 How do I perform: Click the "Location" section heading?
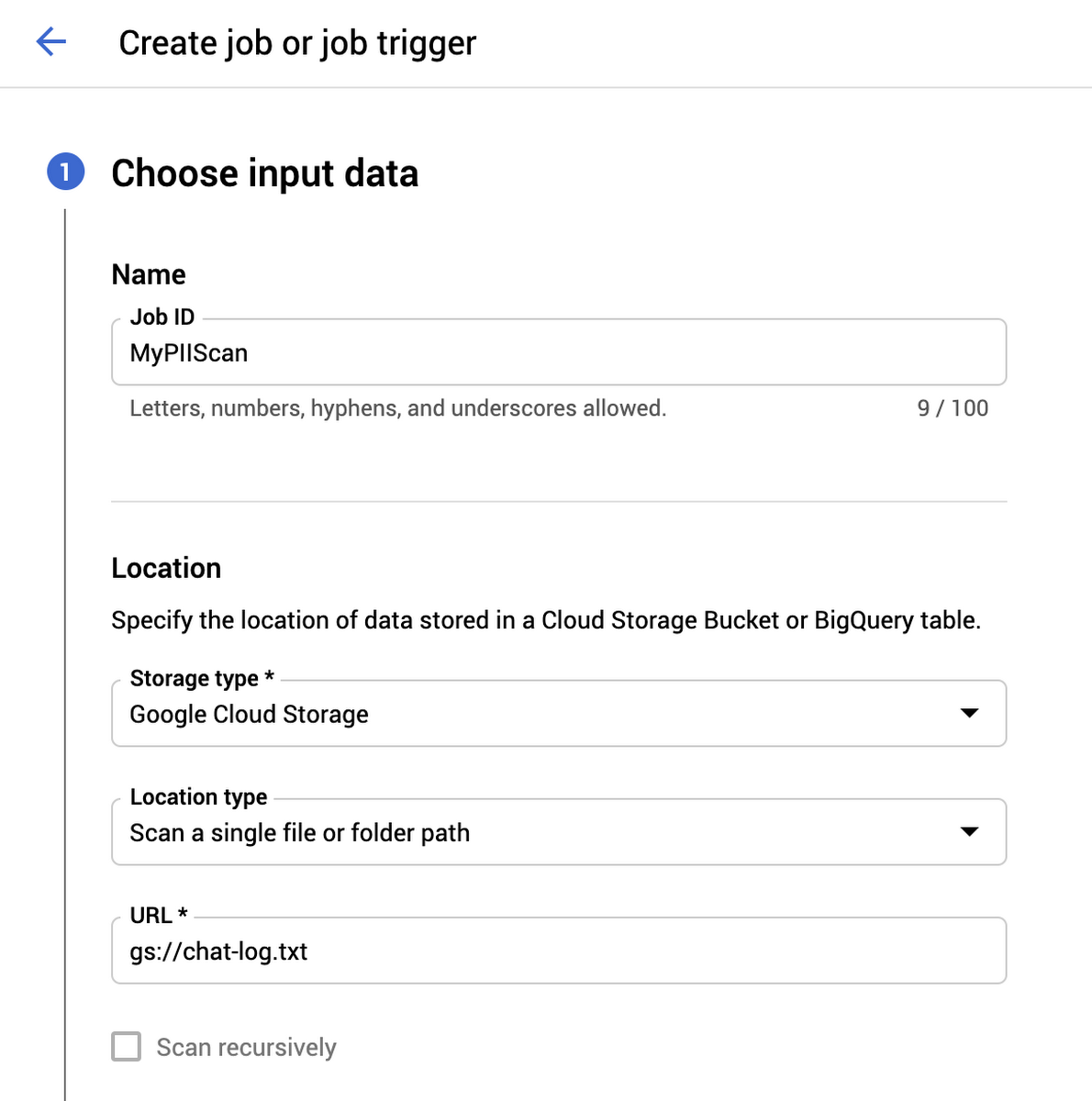[166, 568]
